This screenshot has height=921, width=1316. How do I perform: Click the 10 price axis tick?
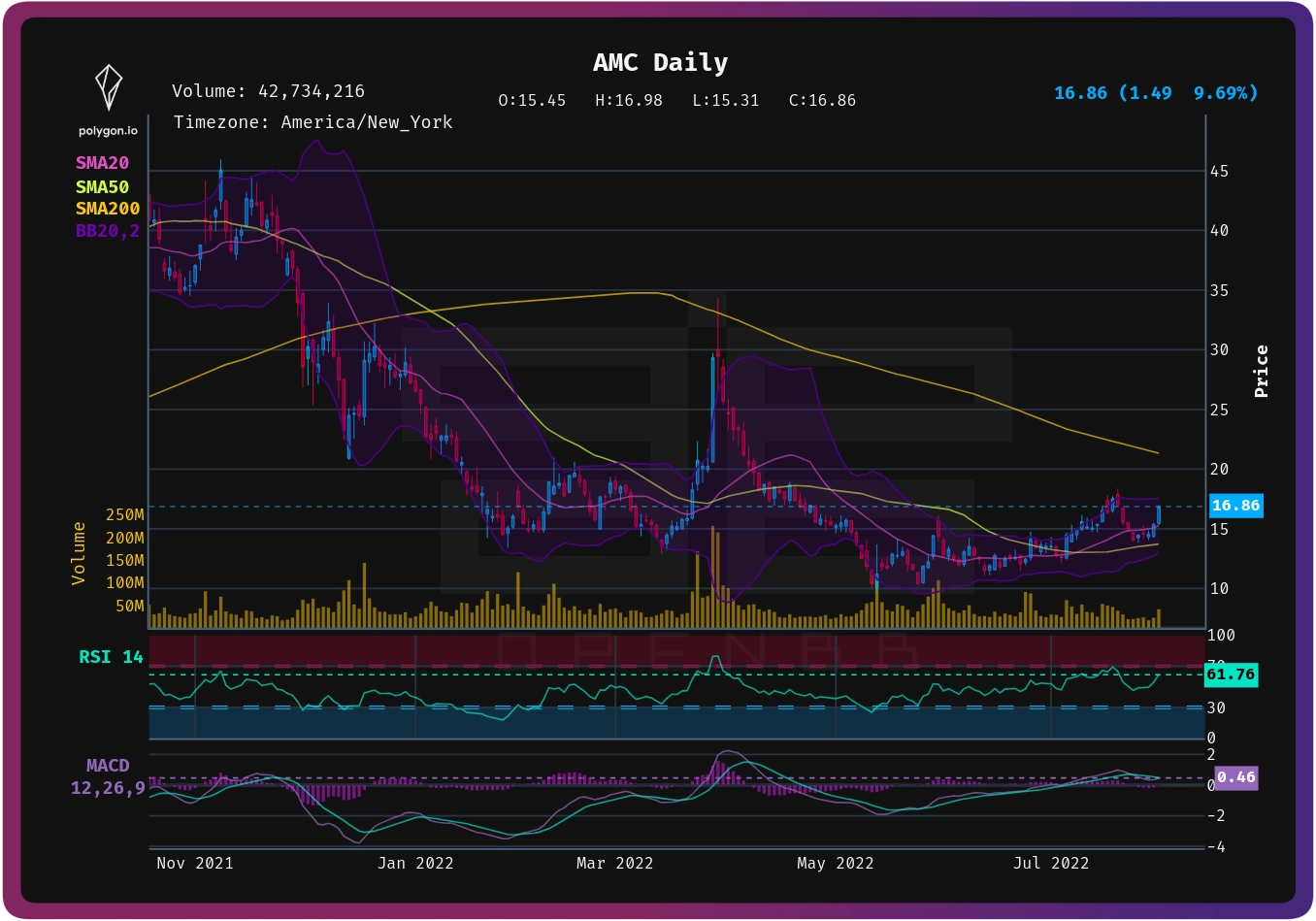pos(1219,589)
